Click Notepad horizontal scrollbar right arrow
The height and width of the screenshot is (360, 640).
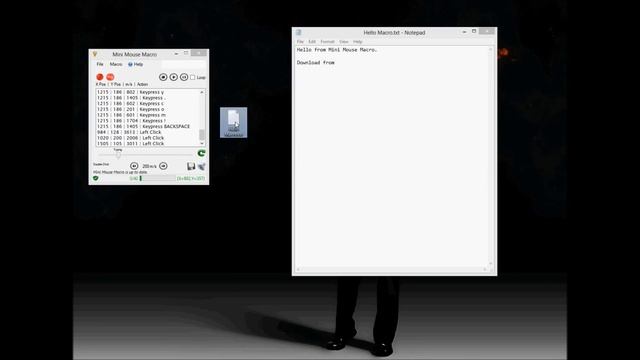click(485, 269)
